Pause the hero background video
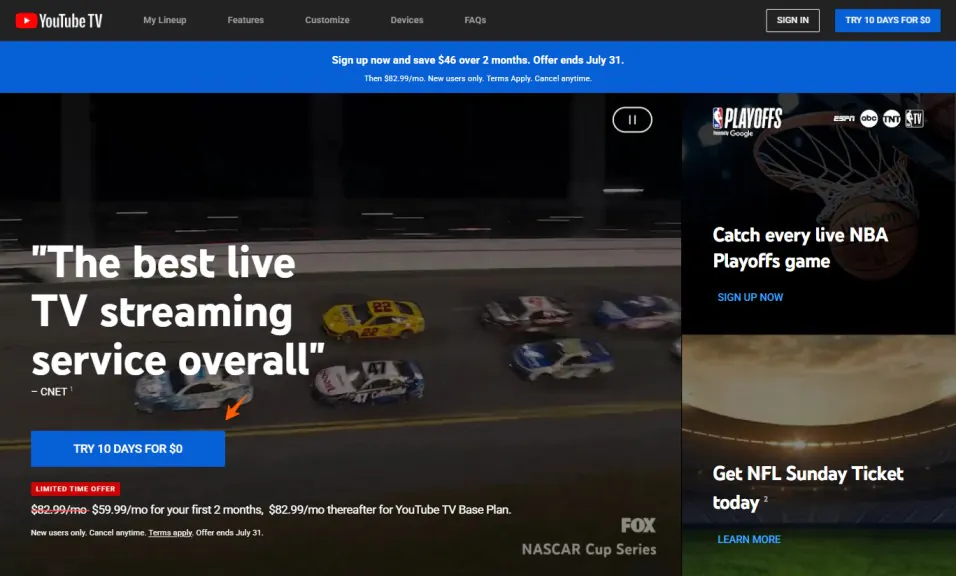 click(x=632, y=120)
